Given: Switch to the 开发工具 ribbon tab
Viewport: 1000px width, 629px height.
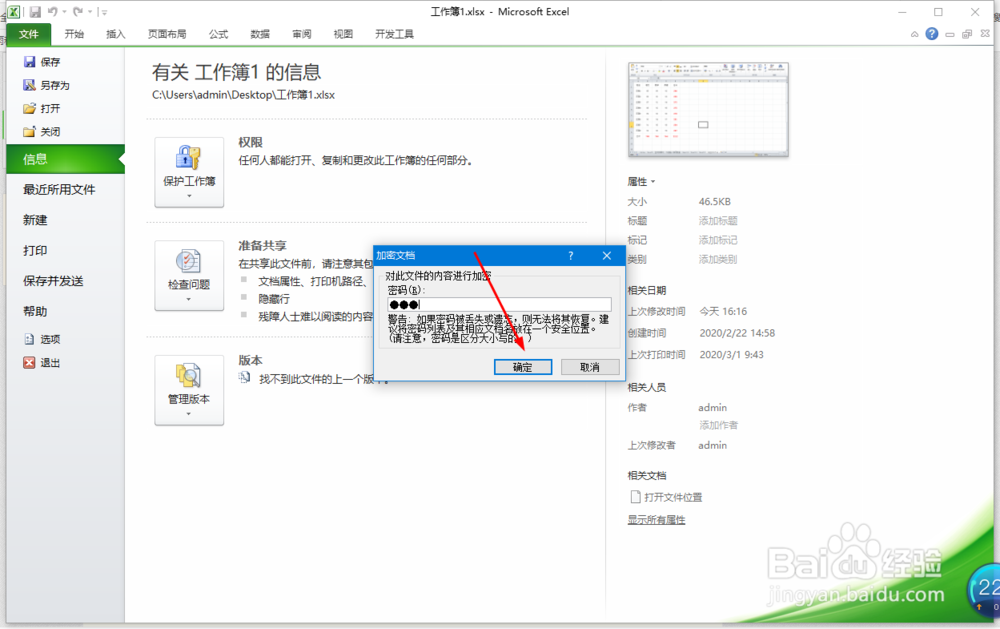Looking at the screenshot, I should pos(394,34).
